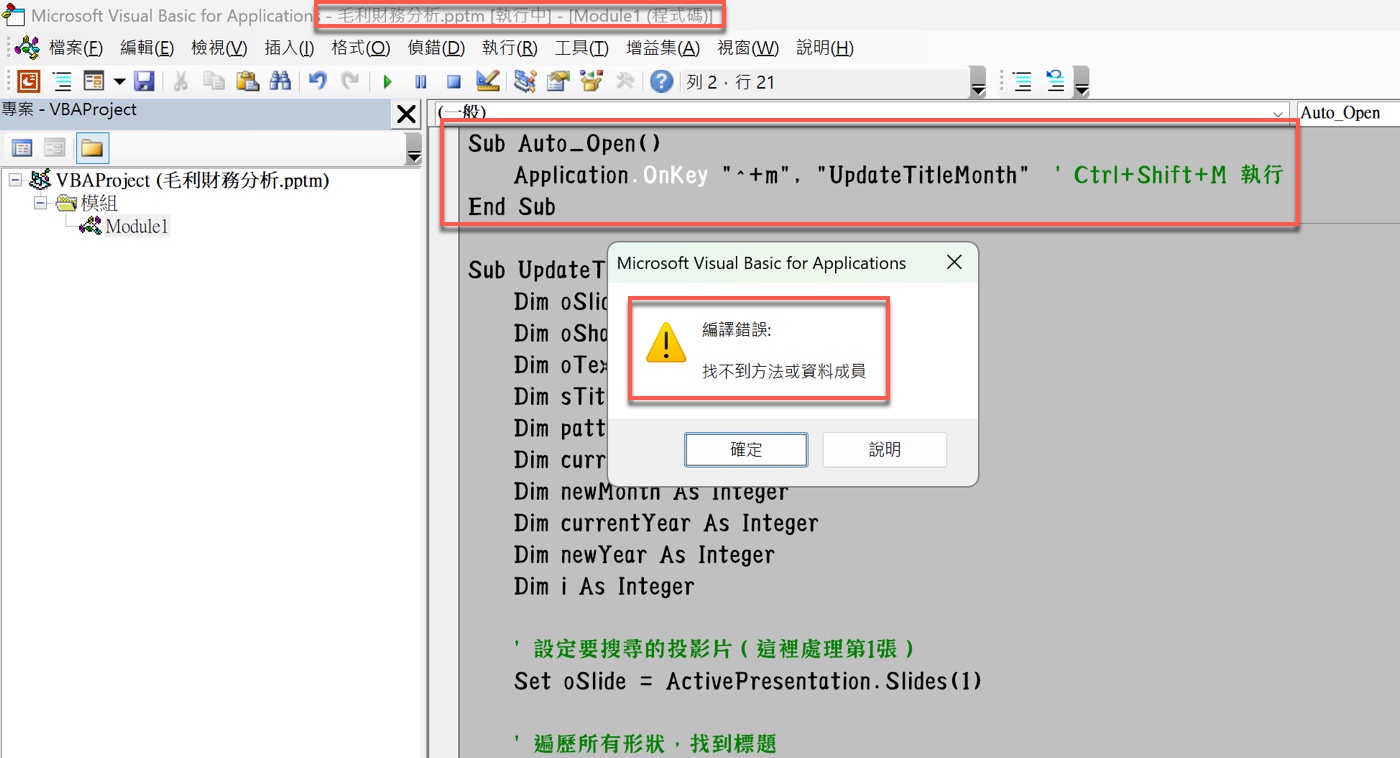Click the blue Help question mark icon

coord(661,82)
